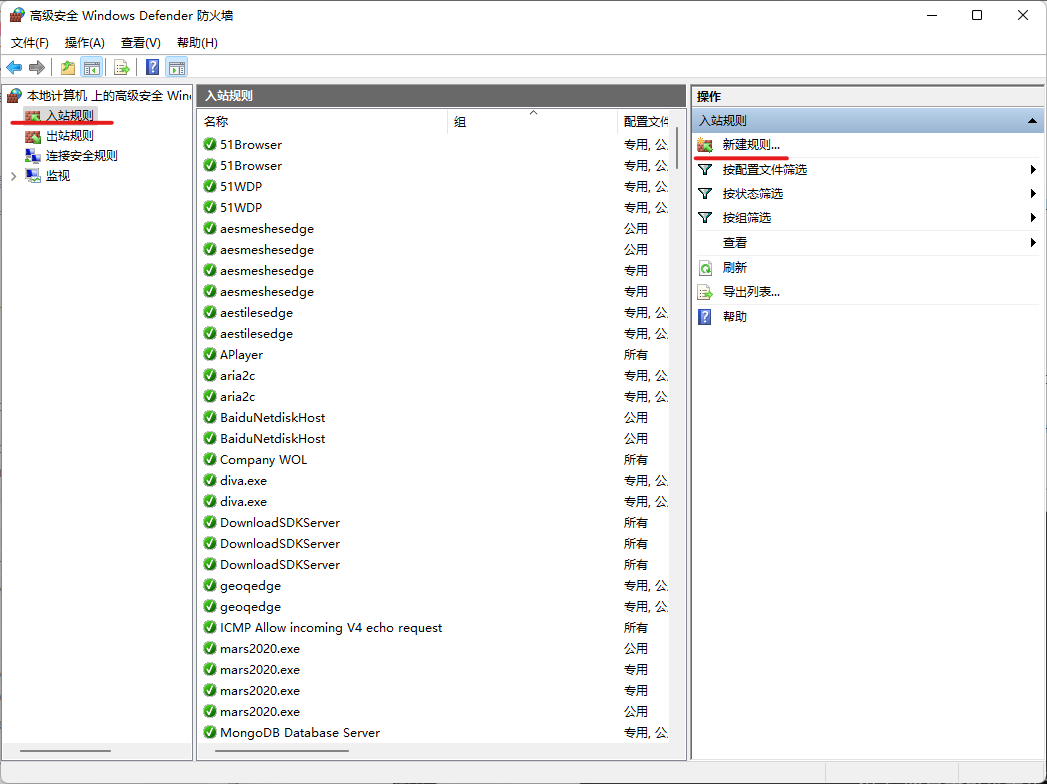The width and height of the screenshot is (1047, 784).
Task: Click the 监视 tree node icon
Action: coord(33,176)
